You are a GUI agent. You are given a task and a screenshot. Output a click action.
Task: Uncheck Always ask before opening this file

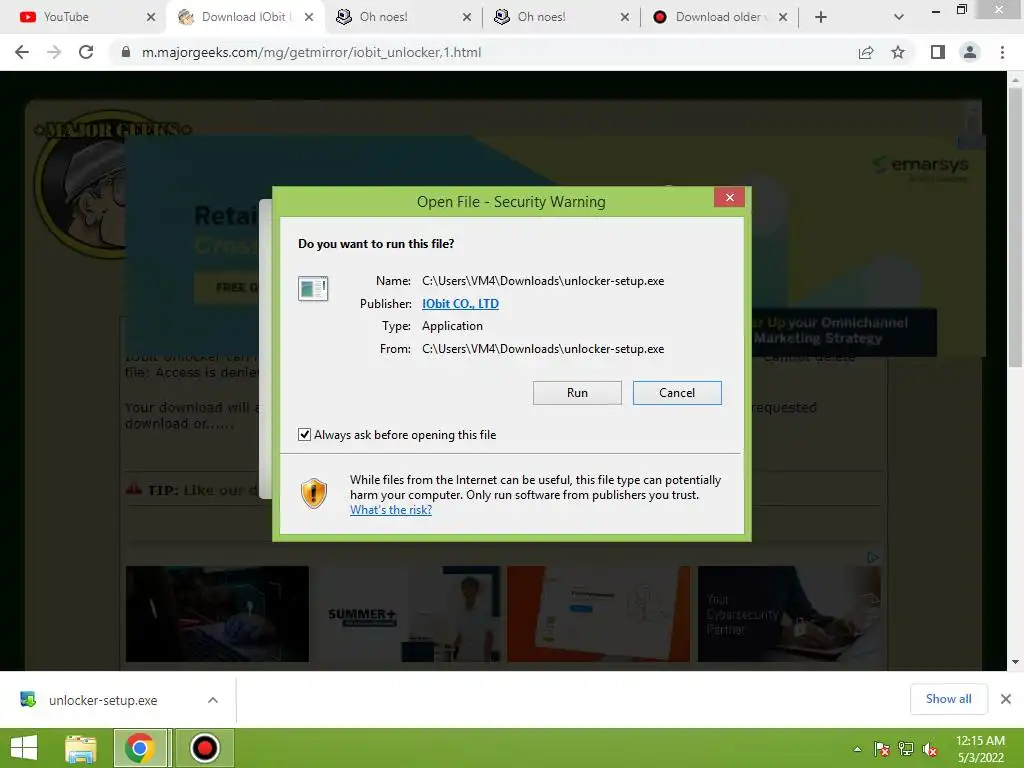(x=304, y=435)
